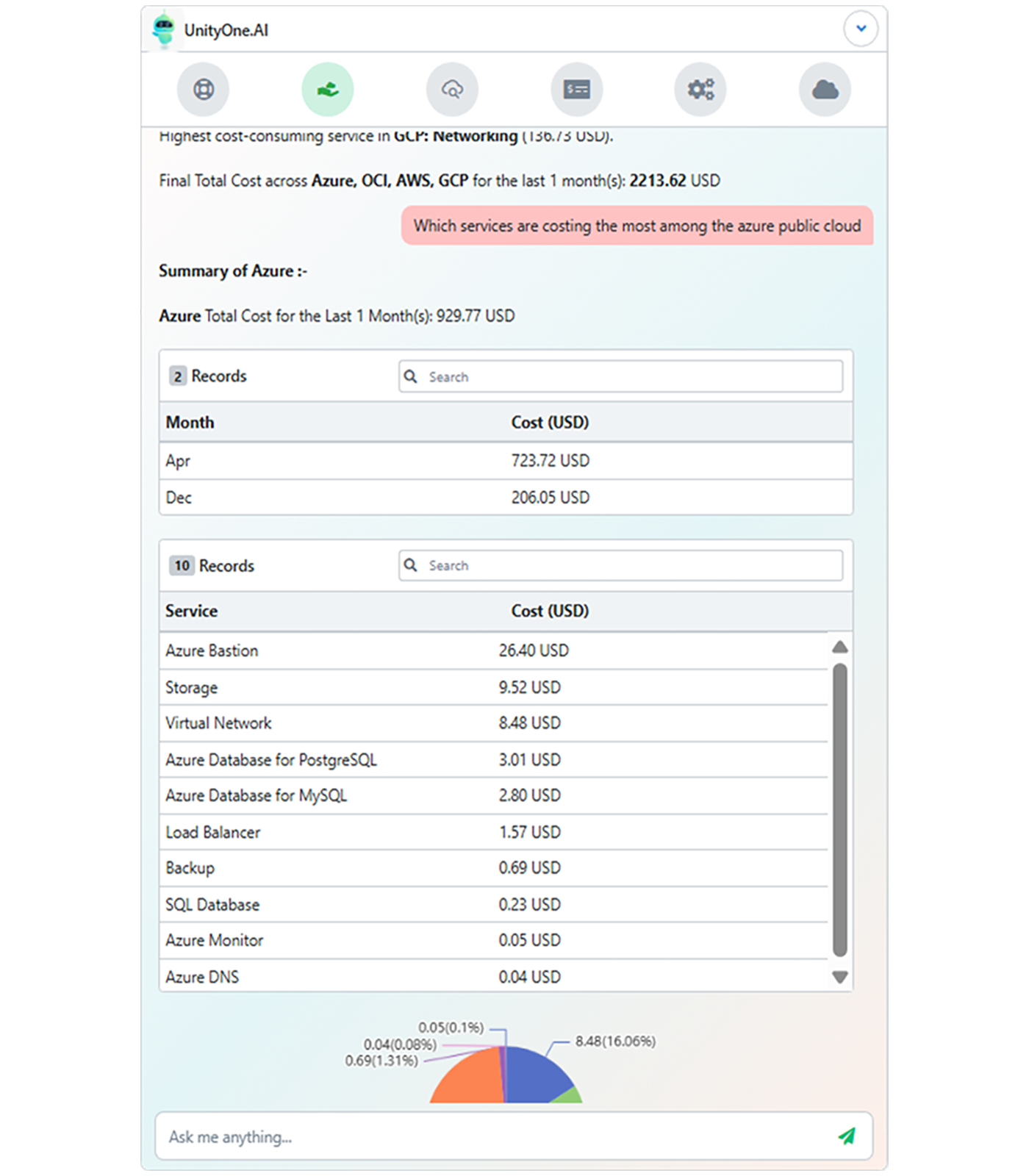Select the Azure DNS service row
1029x1176 pixels.
click(493, 977)
